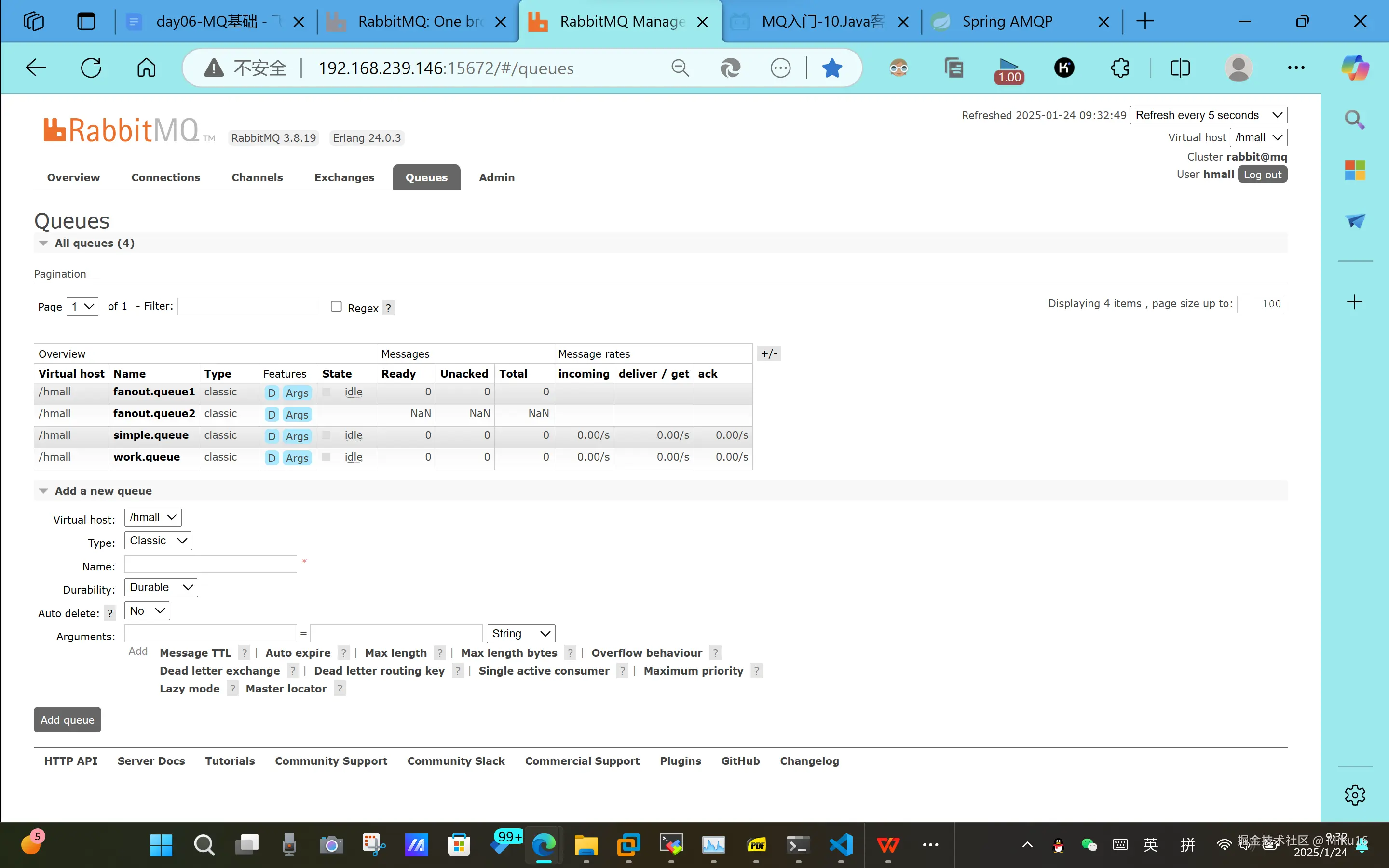Enable the Regex filter checkbox

[x=336, y=307]
